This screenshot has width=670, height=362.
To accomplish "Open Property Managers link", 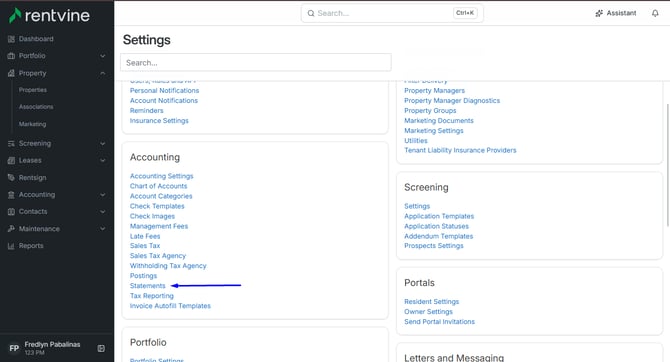I will (x=435, y=91).
